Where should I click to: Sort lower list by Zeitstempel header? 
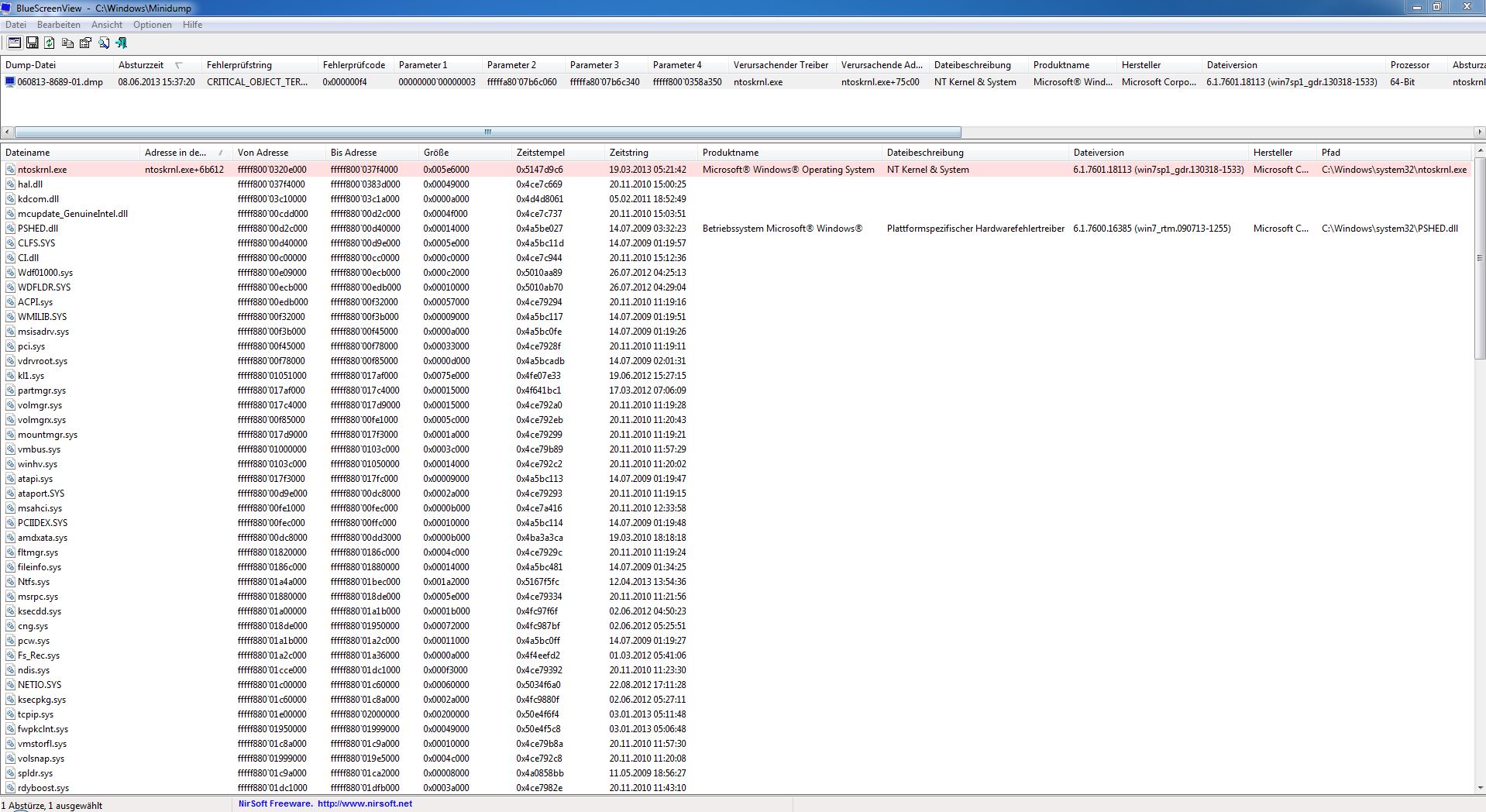point(558,153)
